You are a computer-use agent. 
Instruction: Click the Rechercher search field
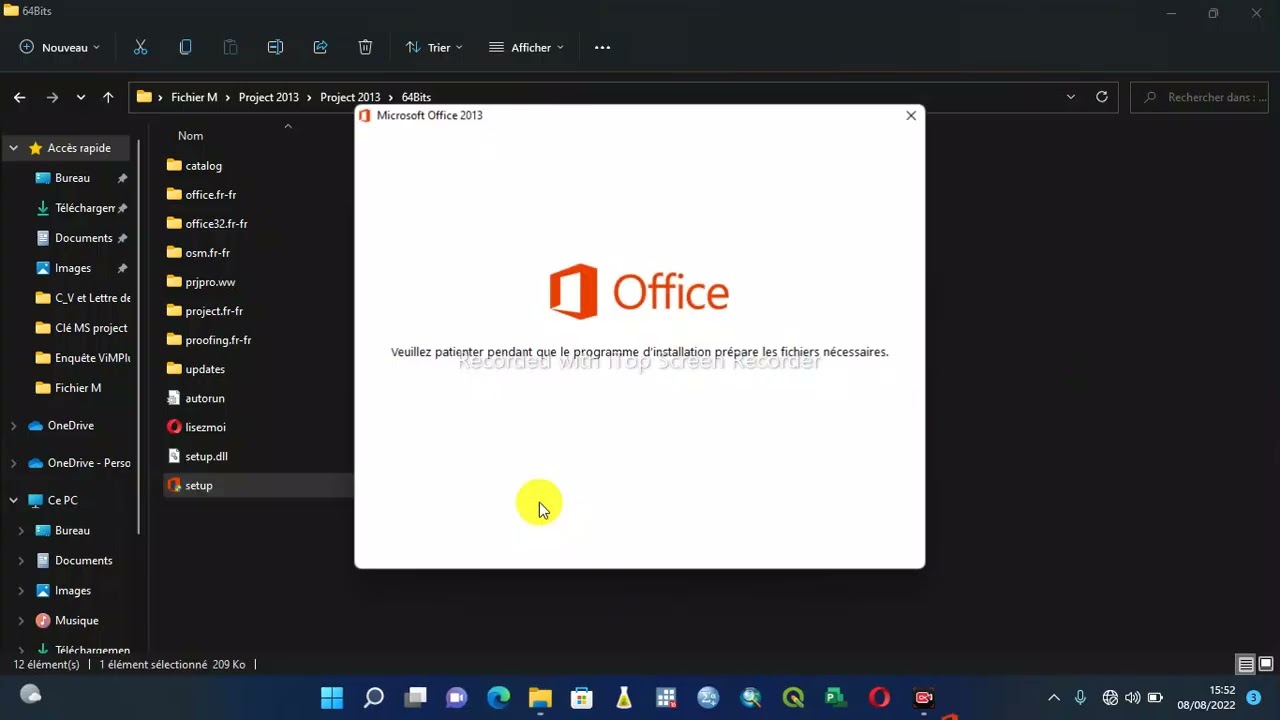coord(1200,97)
